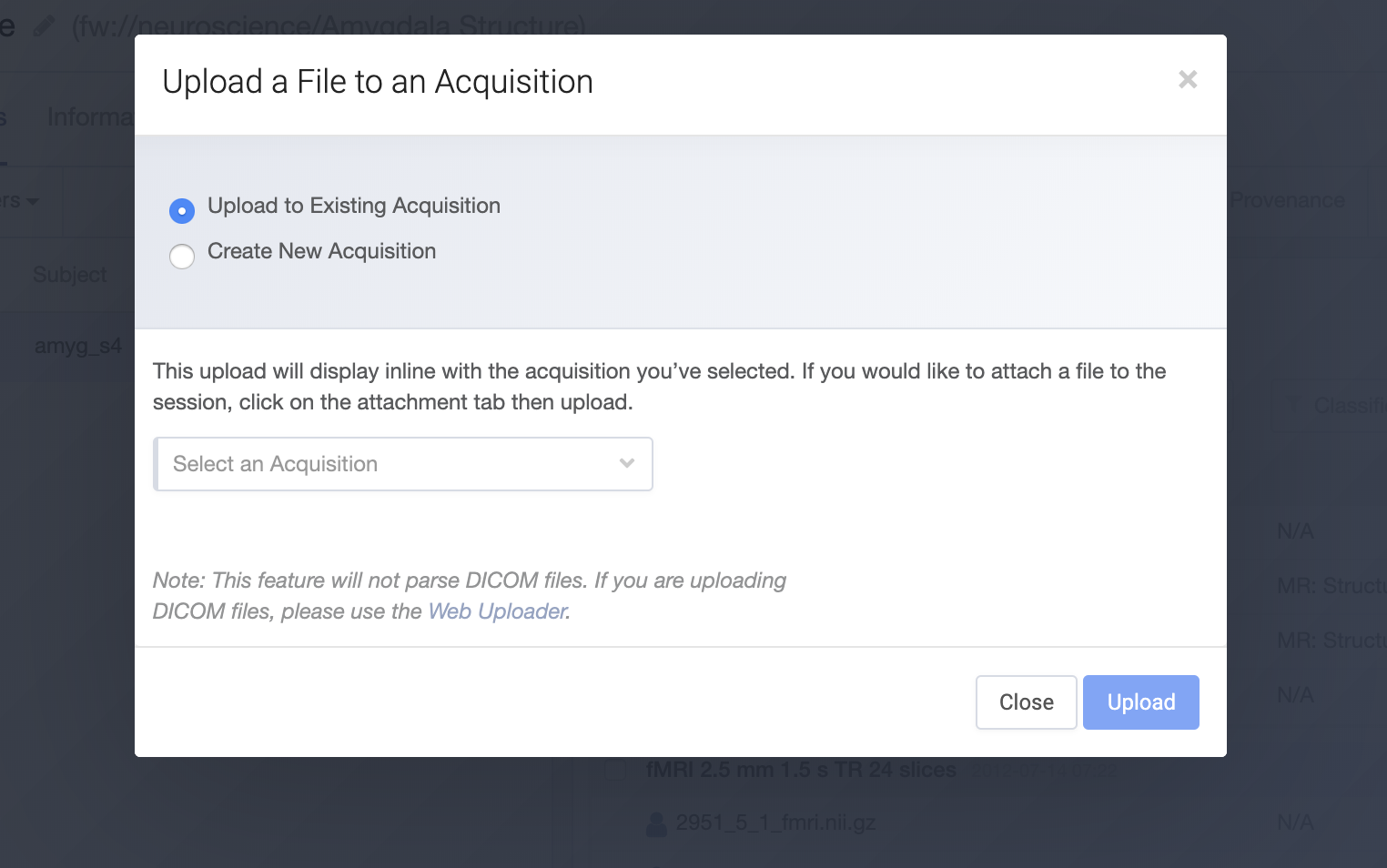1387x868 pixels.
Task: Select the 2951_5_1_fmri.nii.gz file name
Action: (x=775, y=823)
